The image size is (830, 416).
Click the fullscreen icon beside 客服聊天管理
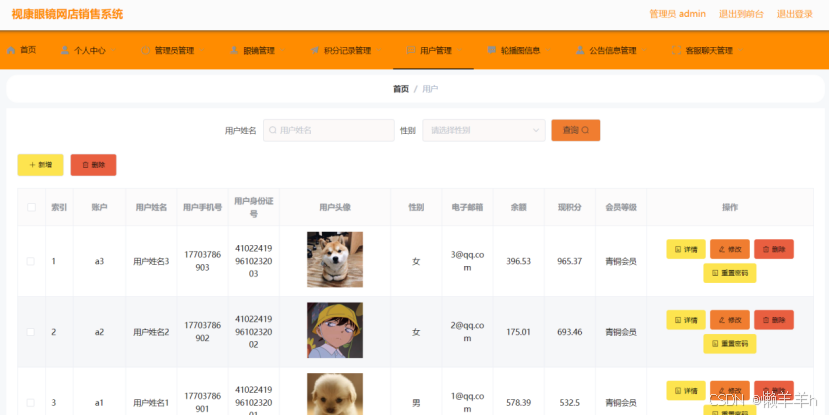[676, 50]
